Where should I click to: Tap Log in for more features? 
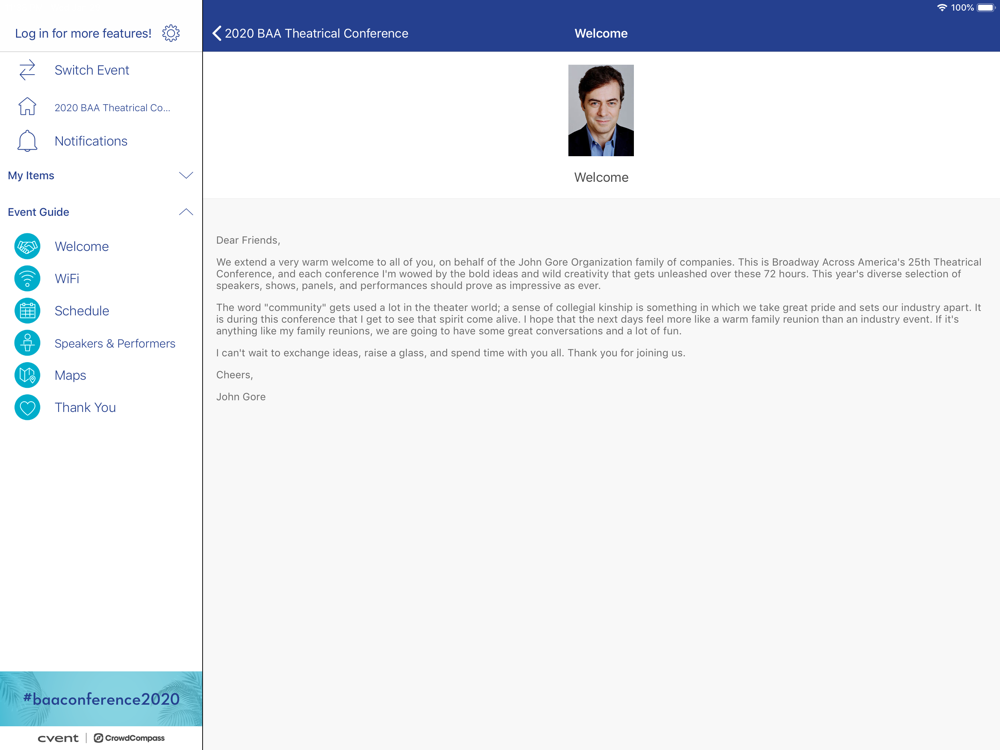click(83, 33)
